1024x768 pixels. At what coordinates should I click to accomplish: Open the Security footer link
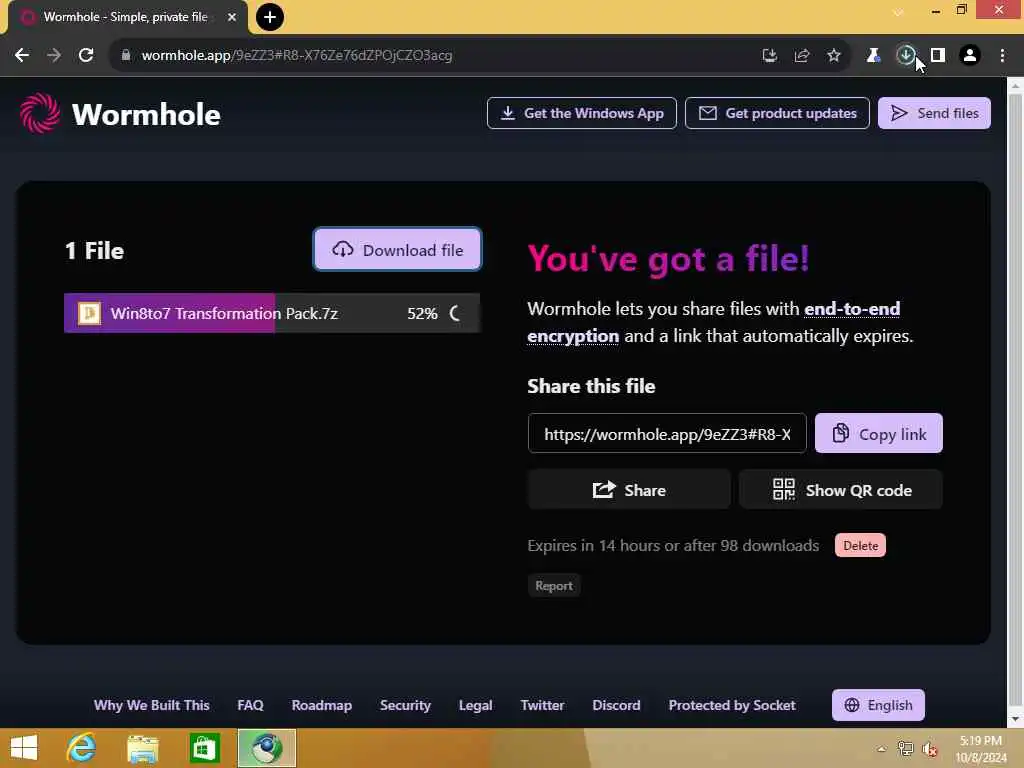pos(405,705)
